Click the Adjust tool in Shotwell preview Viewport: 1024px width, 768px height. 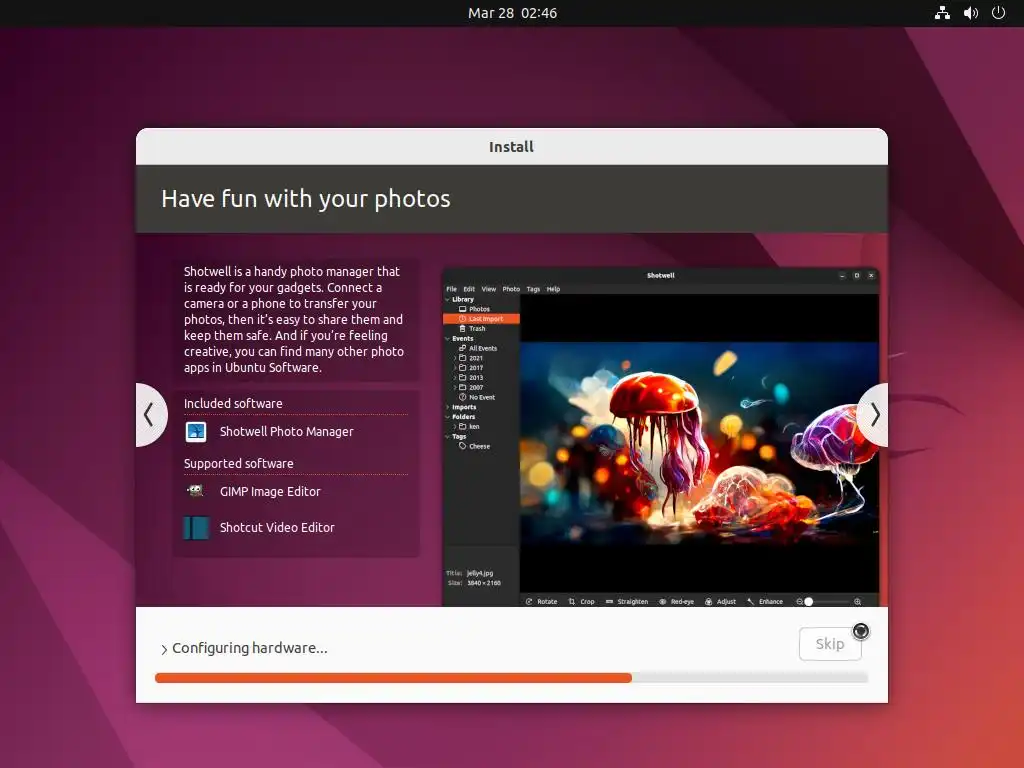coord(720,601)
